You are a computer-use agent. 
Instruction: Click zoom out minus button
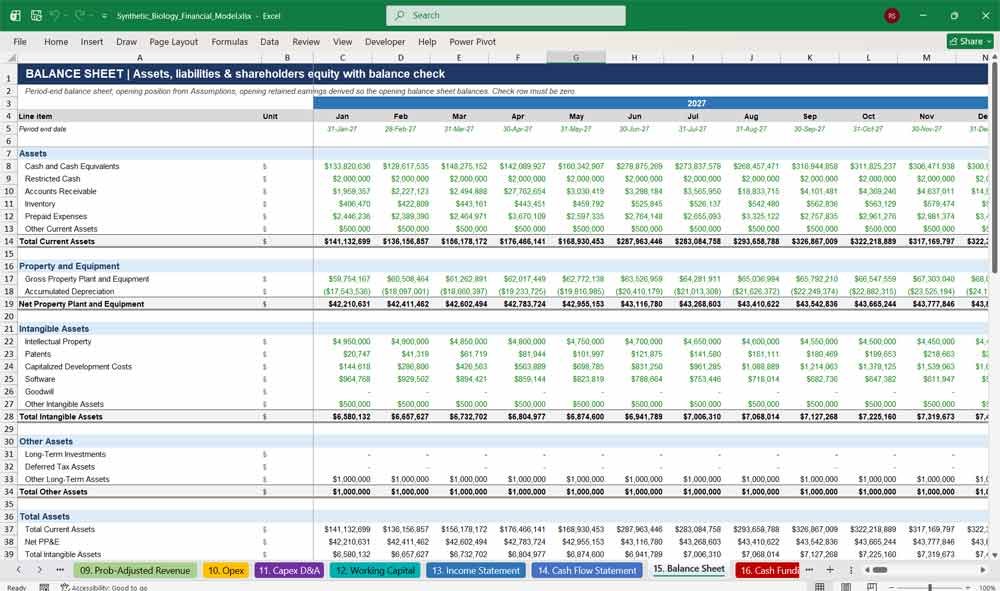click(x=892, y=587)
